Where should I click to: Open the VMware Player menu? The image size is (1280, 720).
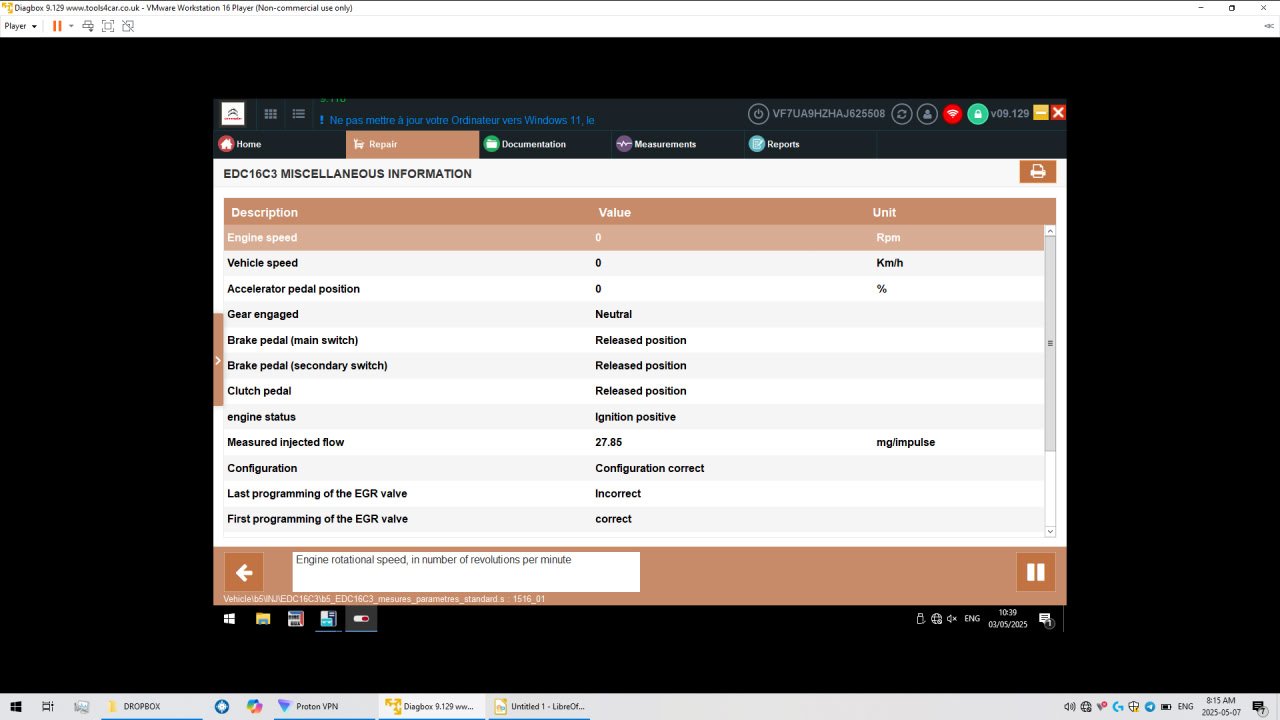[21, 26]
